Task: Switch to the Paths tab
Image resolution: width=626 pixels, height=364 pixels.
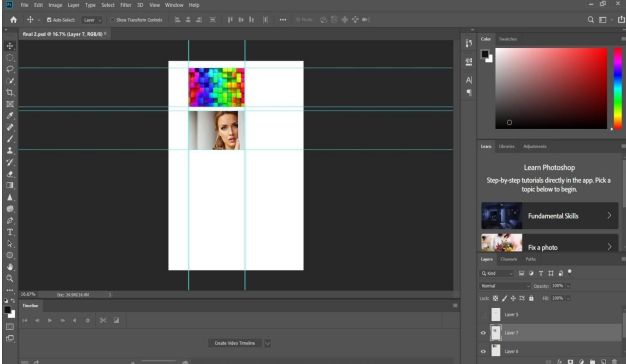Action: point(531,259)
